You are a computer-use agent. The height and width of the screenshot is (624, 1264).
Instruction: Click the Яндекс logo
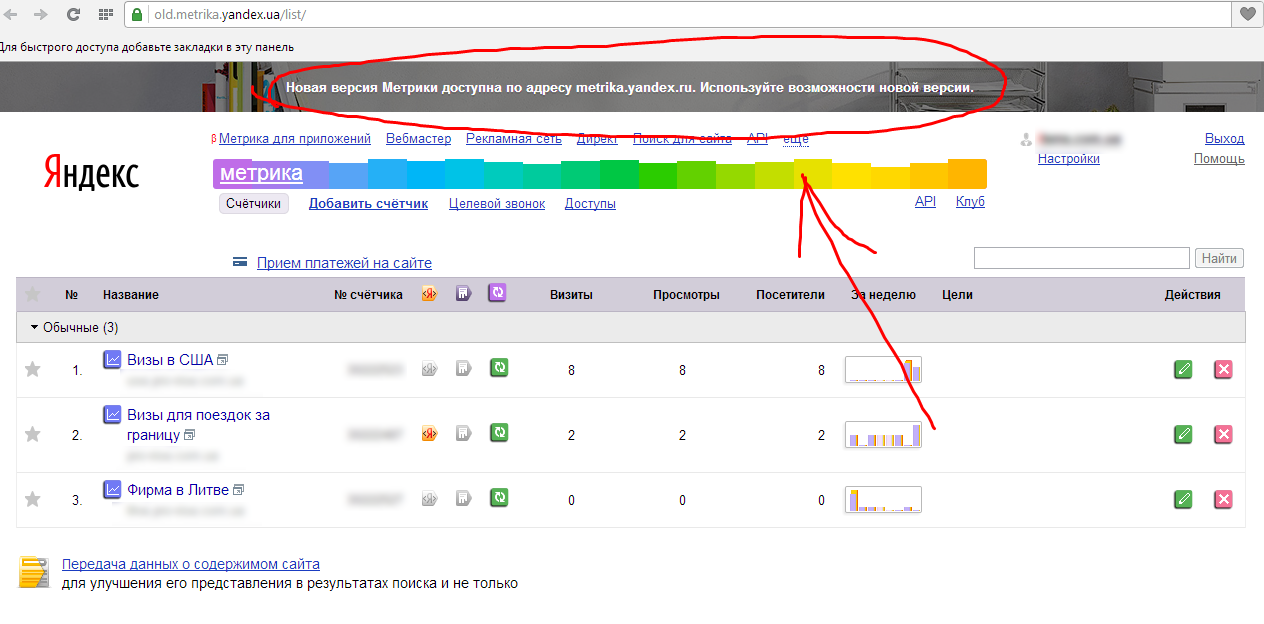(91, 173)
